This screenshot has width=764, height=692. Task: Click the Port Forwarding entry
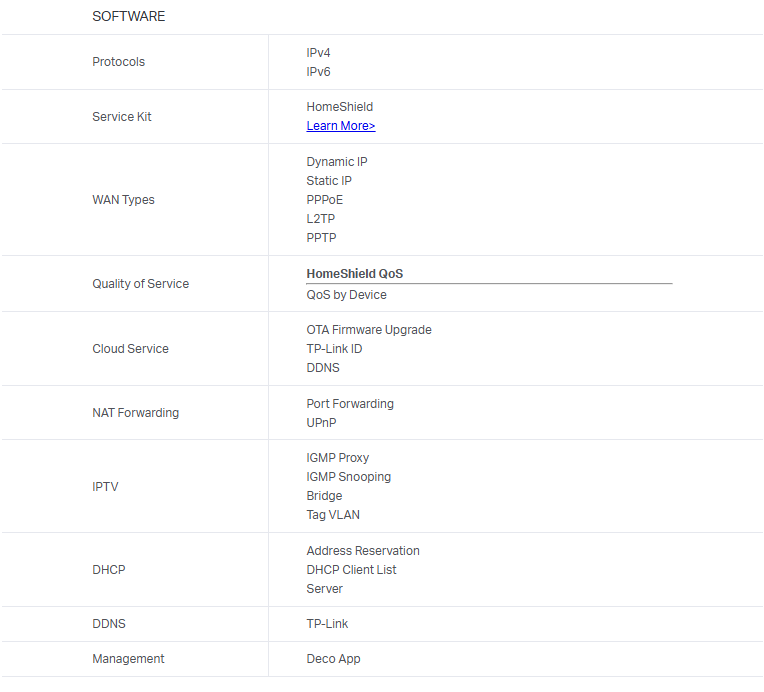350,404
